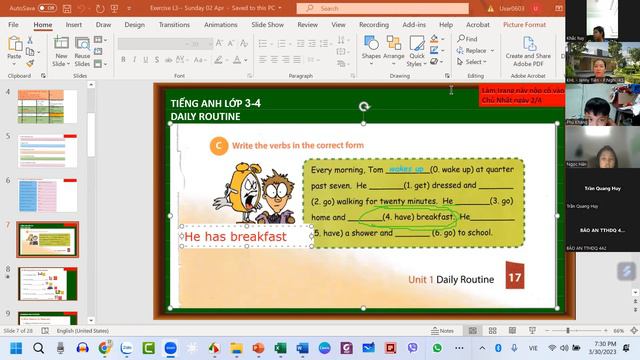Click English (United States) language in status bar

point(83,331)
